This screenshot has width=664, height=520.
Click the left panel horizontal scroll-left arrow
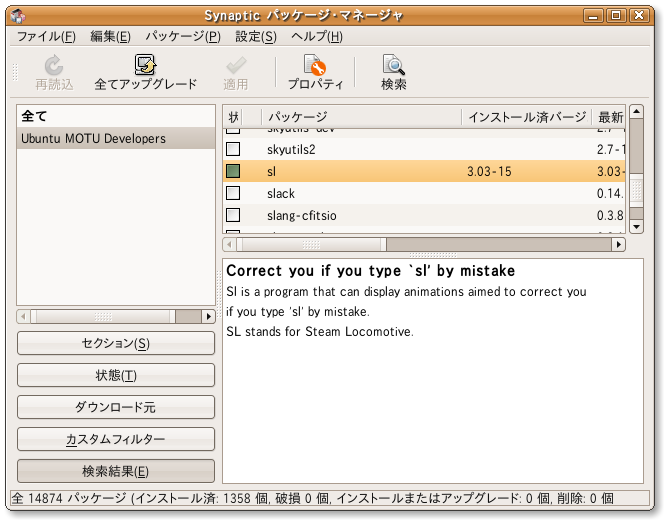tap(23, 316)
